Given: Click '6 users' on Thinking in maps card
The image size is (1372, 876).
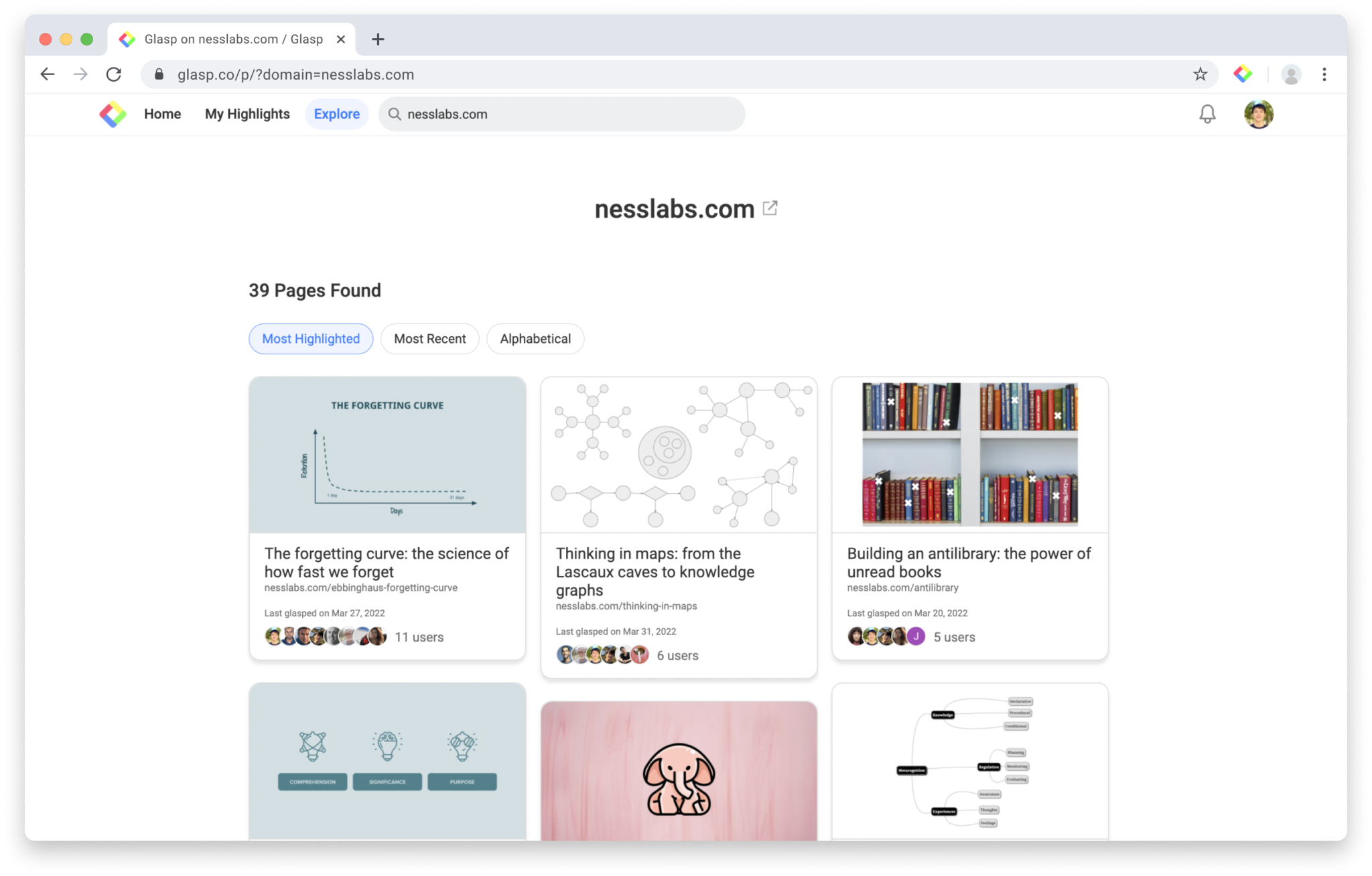Looking at the screenshot, I should pyautogui.click(x=677, y=656).
